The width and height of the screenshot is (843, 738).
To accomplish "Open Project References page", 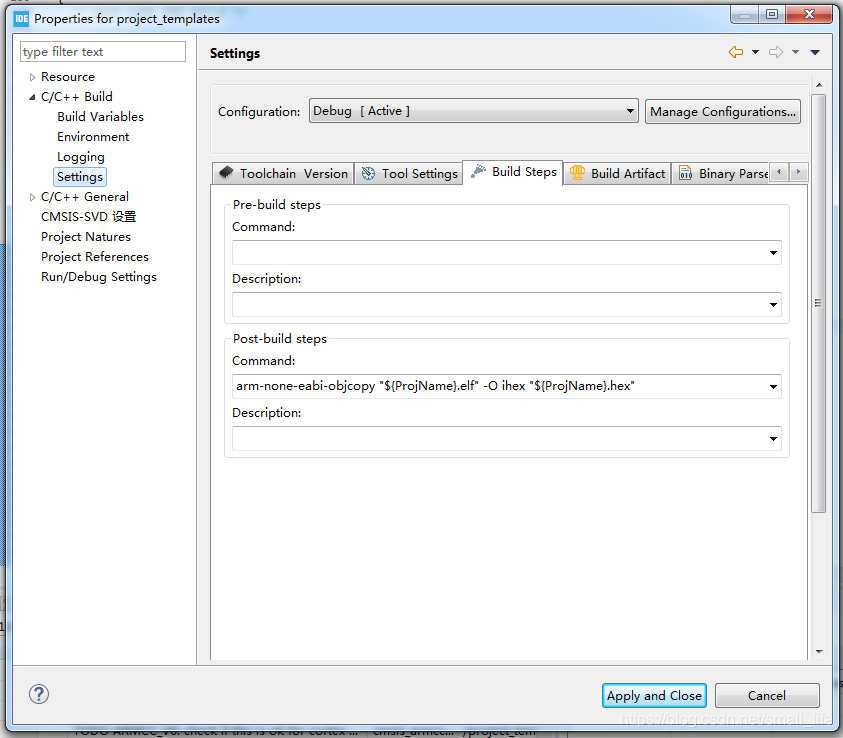I will [x=95, y=257].
